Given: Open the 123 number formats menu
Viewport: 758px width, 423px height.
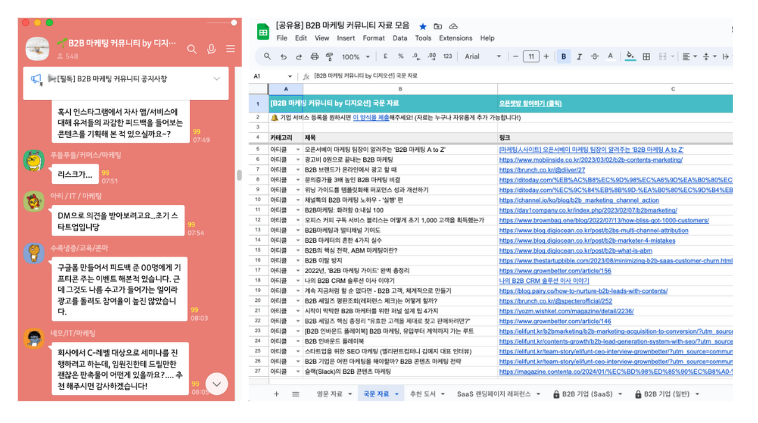Looking at the screenshot, I should click(448, 57).
